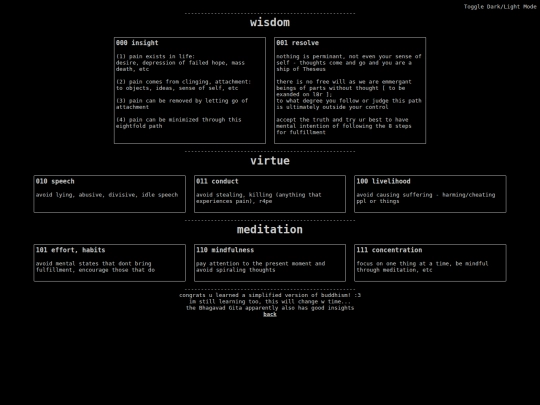Click the 'virtue' section heading
540x405 pixels.
(x=270, y=160)
